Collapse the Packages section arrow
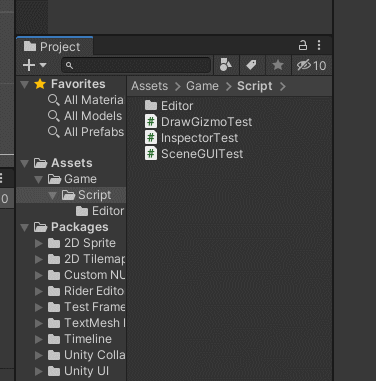The height and width of the screenshot is (381, 376). tap(24, 227)
